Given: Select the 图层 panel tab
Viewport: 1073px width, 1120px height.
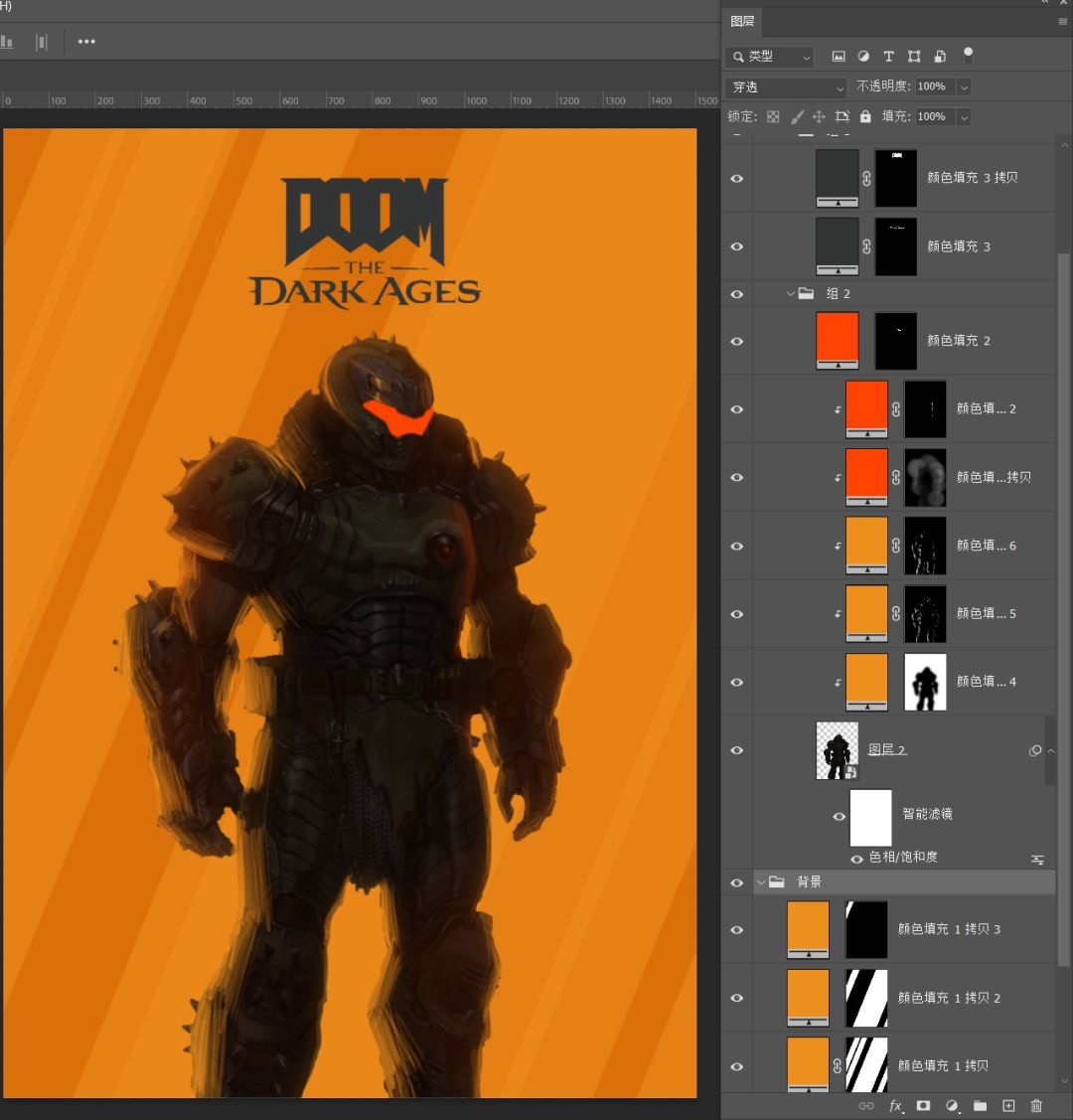Looking at the screenshot, I should tap(742, 21).
